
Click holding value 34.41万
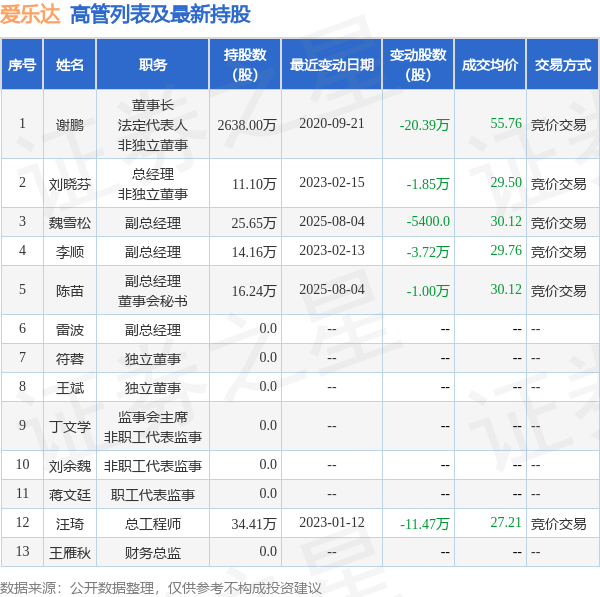click(x=254, y=524)
